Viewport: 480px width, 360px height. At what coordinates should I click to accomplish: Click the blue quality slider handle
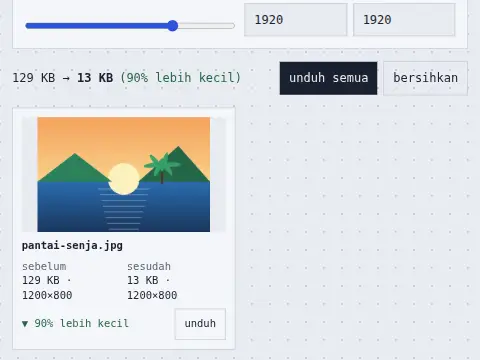(173, 26)
